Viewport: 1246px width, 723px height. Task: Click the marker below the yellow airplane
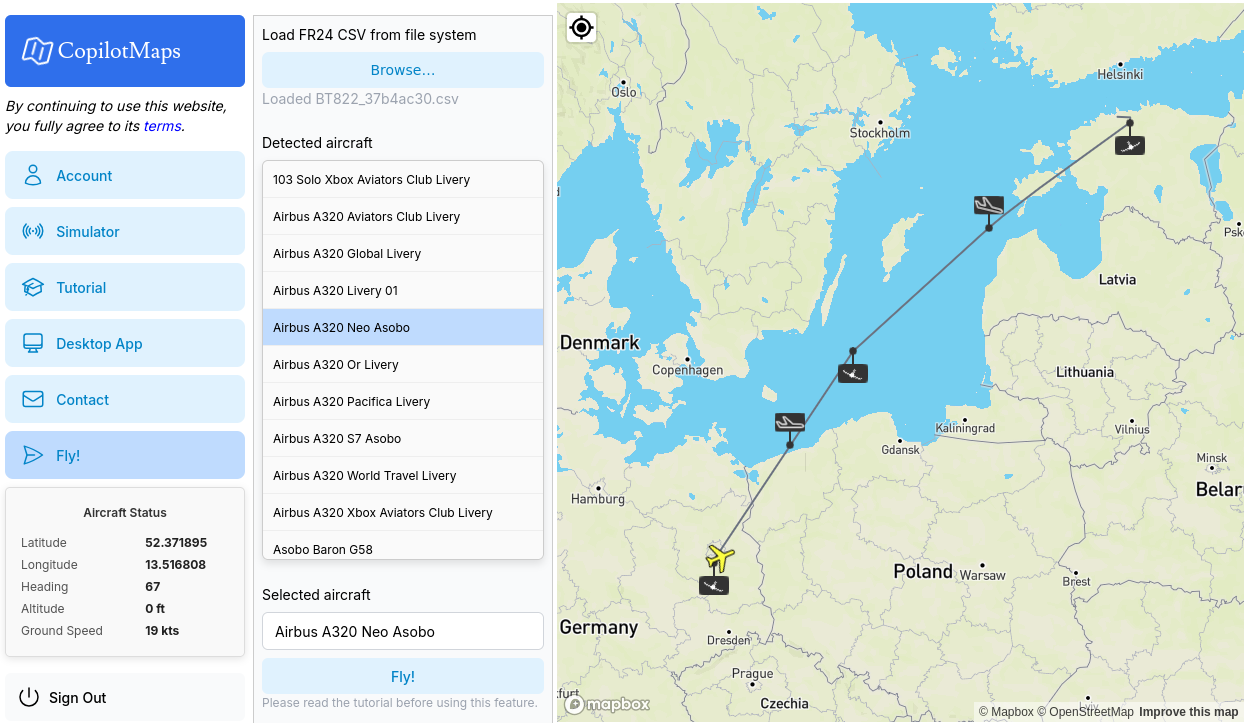(714, 585)
